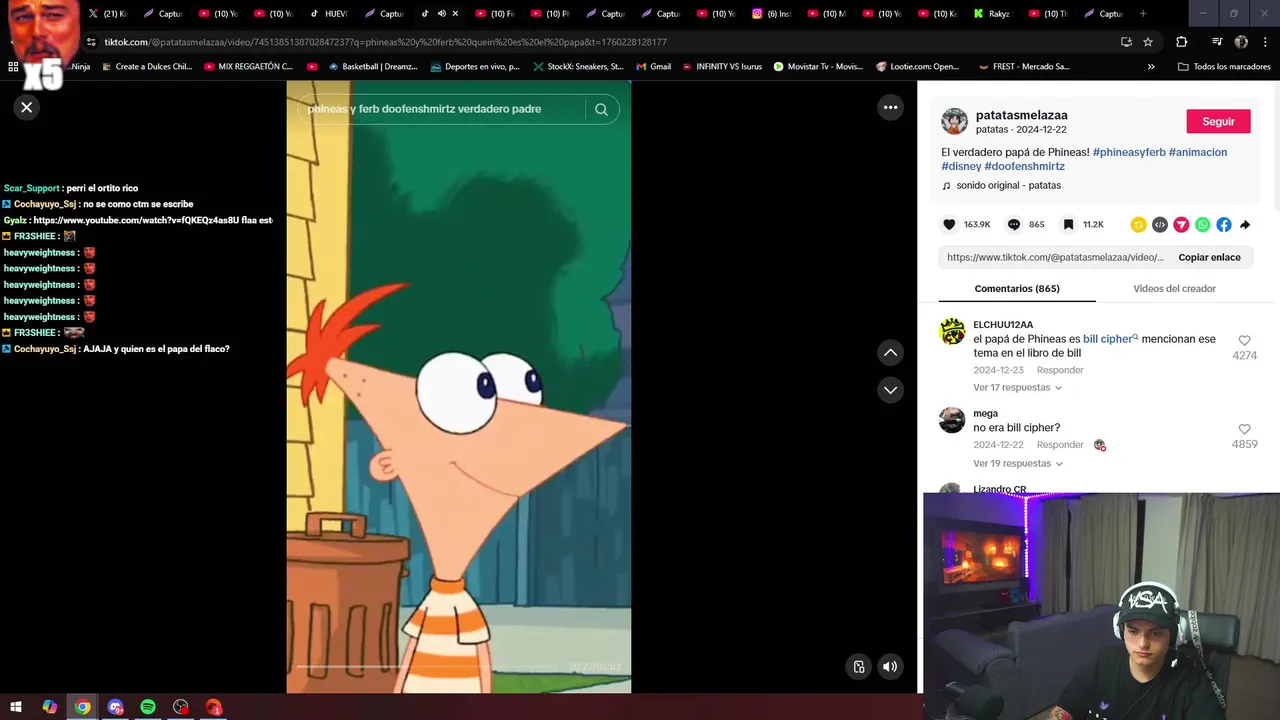Open the #animacion hashtag
Image resolution: width=1280 pixels, height=720 pixels.
1197,152
